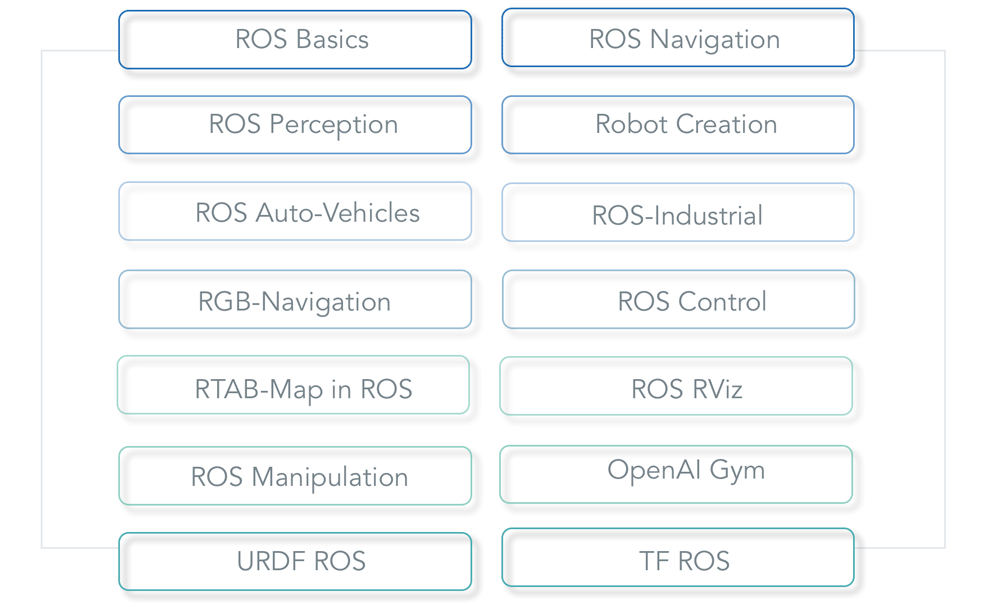Open the URDF ROS box
1000x607 pixels.
point(295,562)
